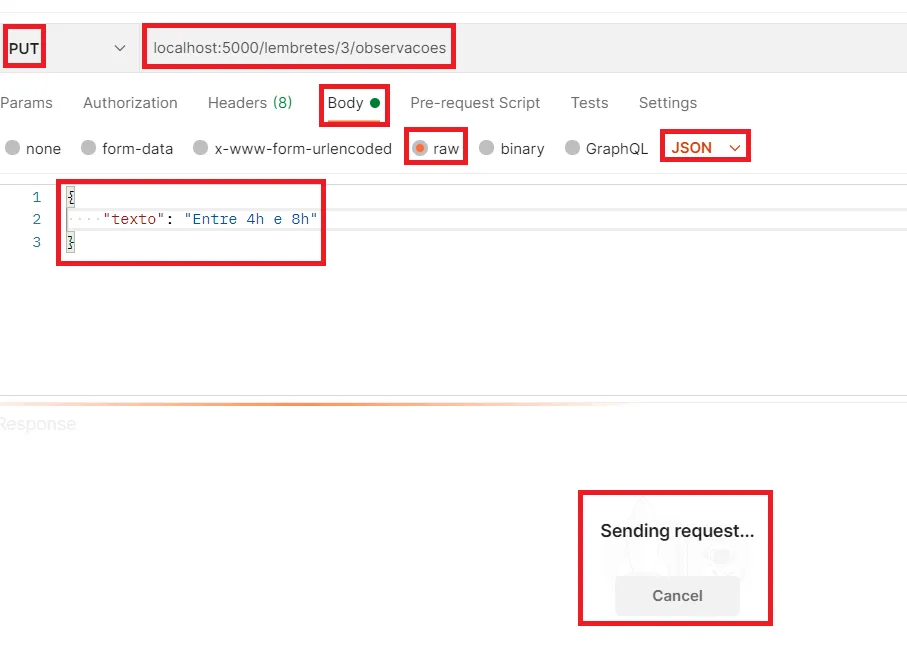Image resolution: width=907 pixels, height=656 pixels.
Task: Click the "Entre 4h e 8h" value
Action: pyautogui.click(x=250, y=219)
